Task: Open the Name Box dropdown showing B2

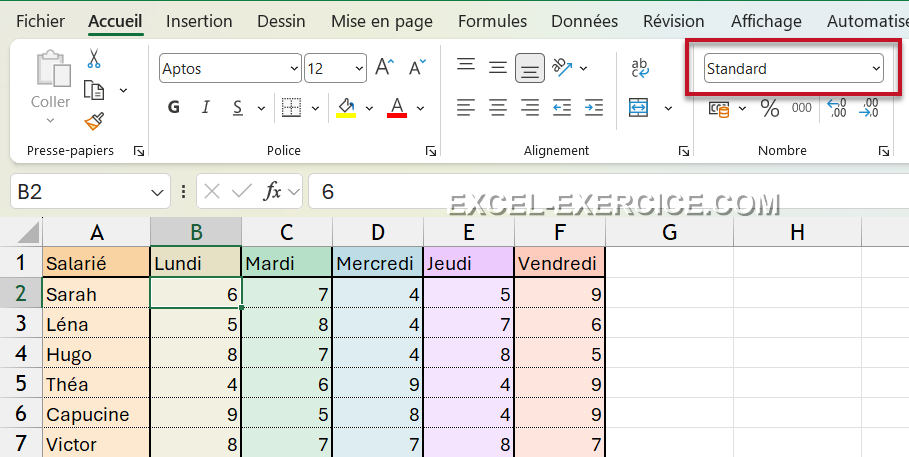Action: pos(157,192)
